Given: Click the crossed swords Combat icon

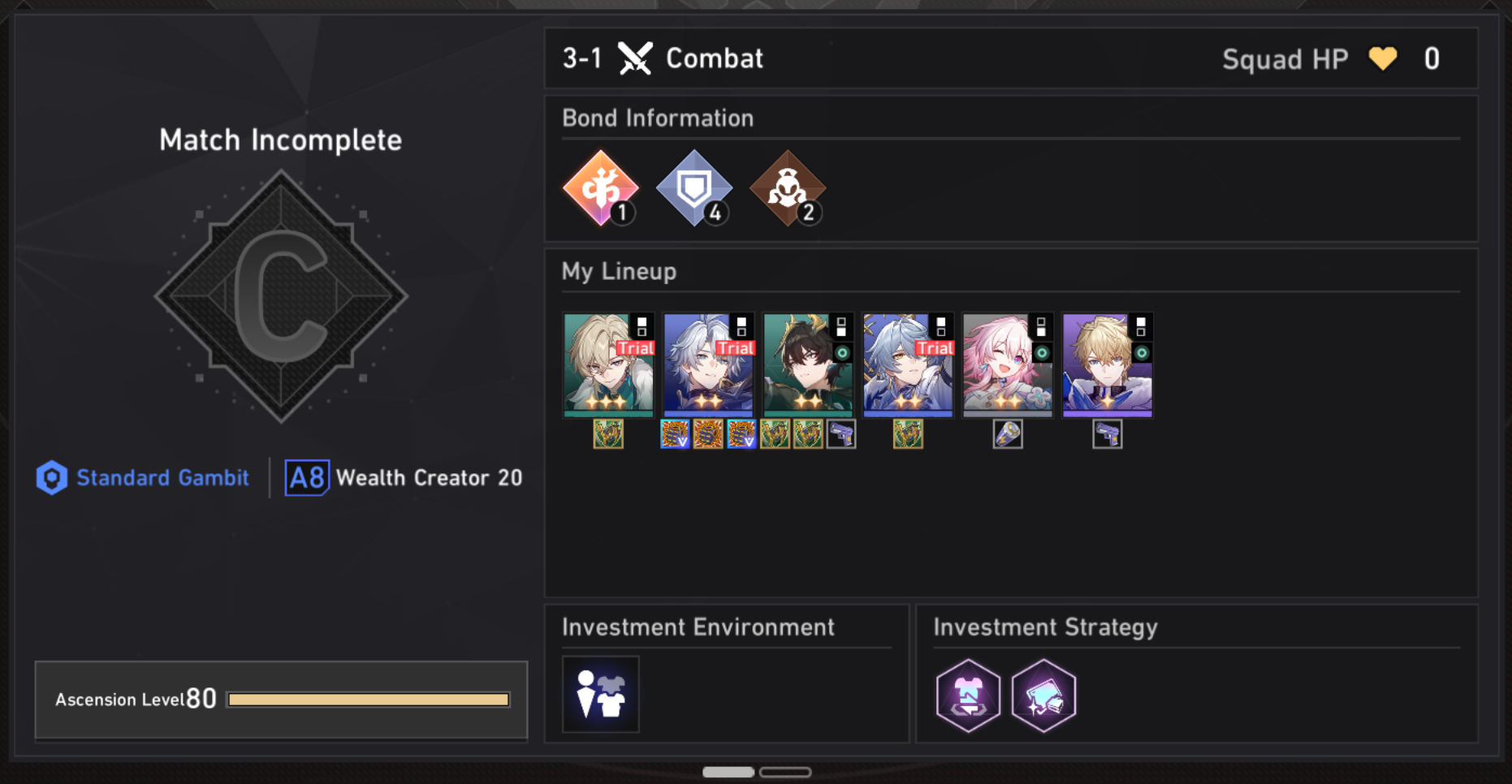Looking at the screenshot, I should click(x=635, y=58).
